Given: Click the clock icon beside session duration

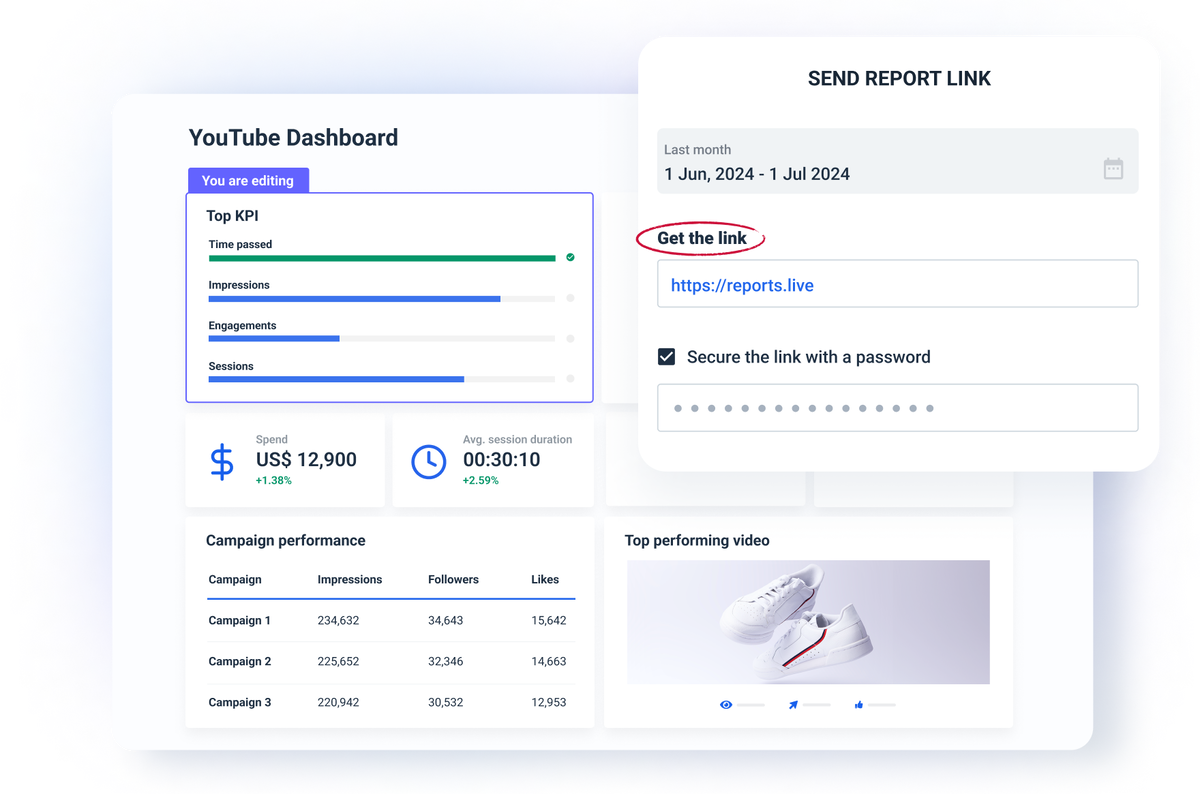Looking at the screenshot, I should click(x=429, y=461).
